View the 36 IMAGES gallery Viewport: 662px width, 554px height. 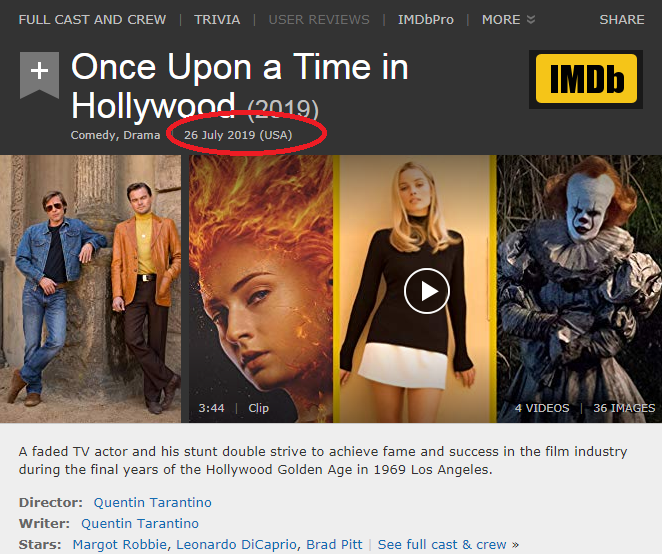click(x=624, y=408)
